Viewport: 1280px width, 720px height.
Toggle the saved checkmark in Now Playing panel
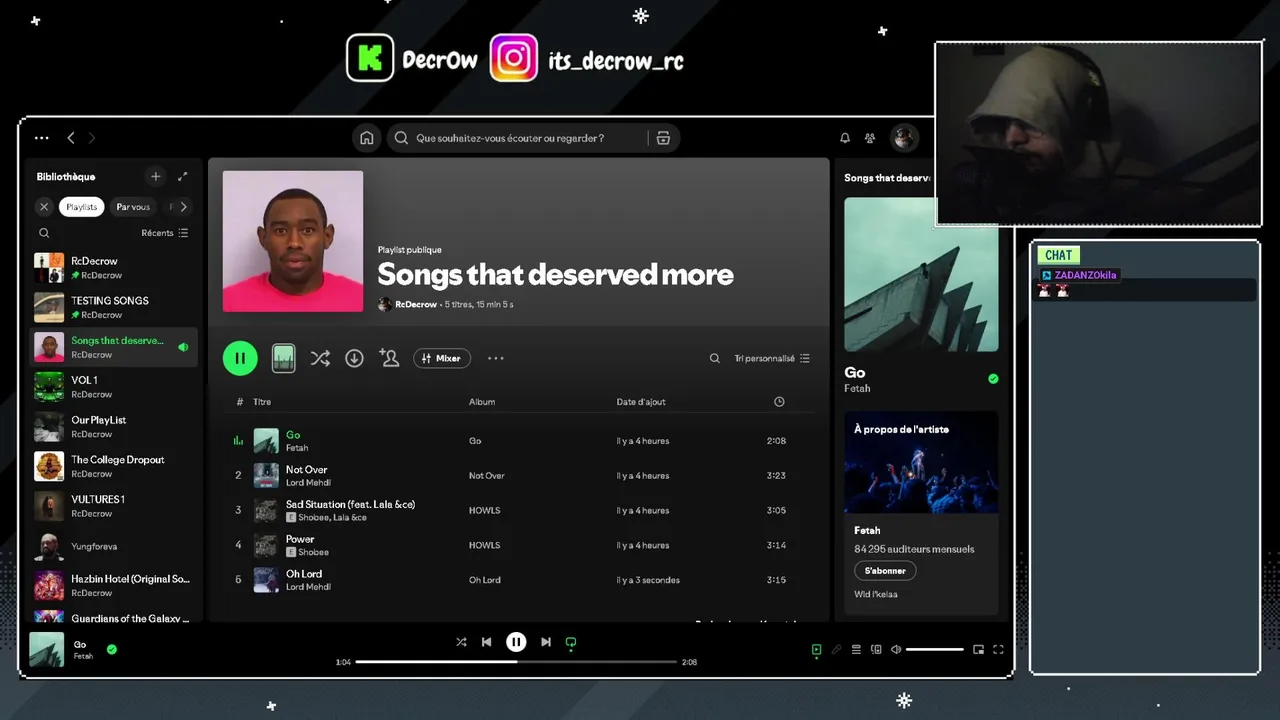point(993,379)
